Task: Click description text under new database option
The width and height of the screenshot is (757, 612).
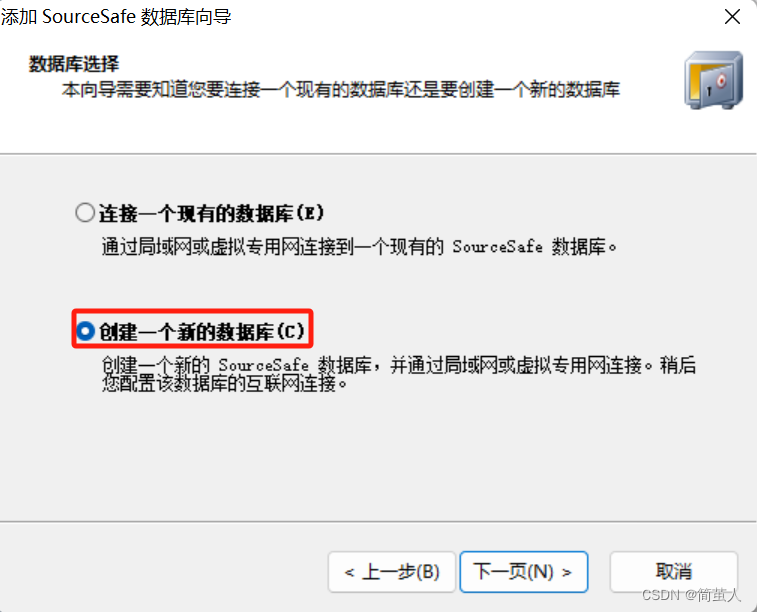Action: pos(399,374)
